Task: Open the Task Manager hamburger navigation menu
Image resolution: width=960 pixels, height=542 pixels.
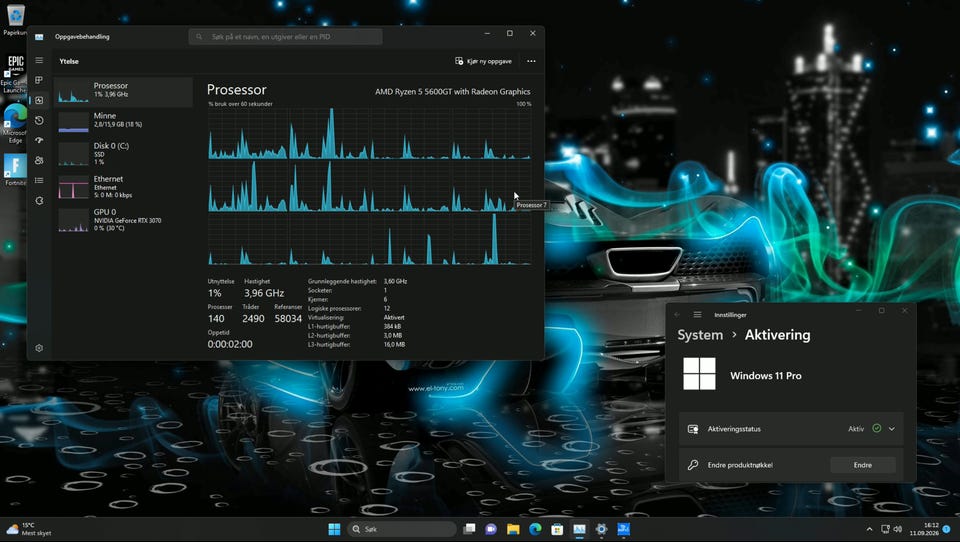Action: 39,61
